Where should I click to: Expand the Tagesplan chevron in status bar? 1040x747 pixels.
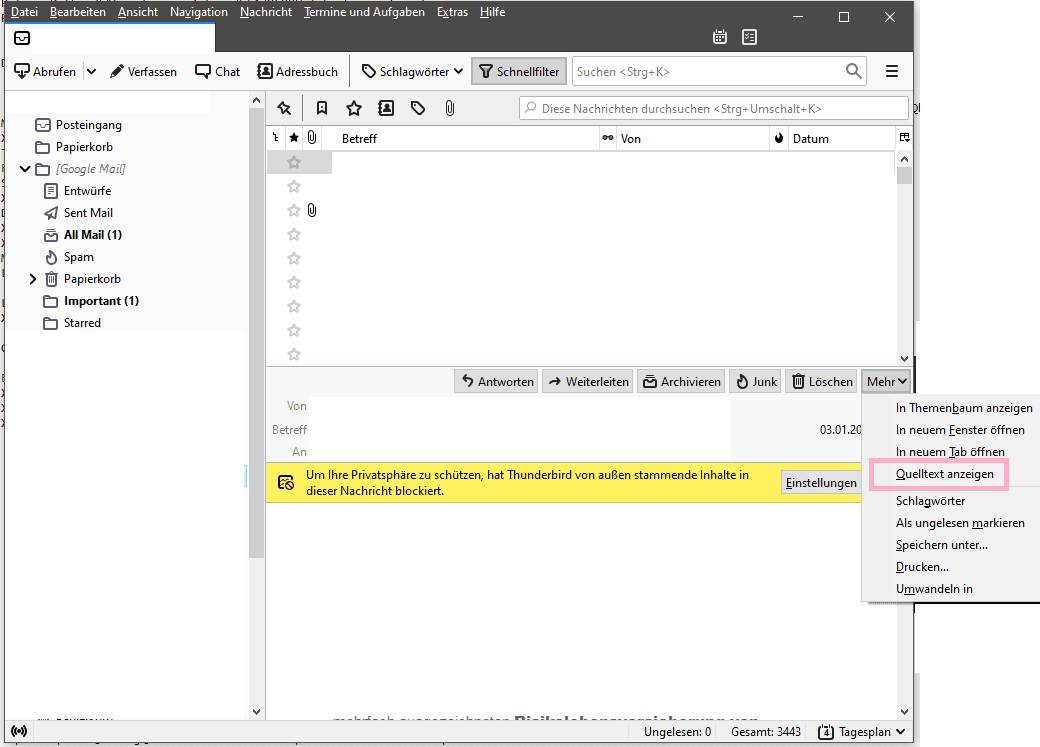[x=900, y=732]
